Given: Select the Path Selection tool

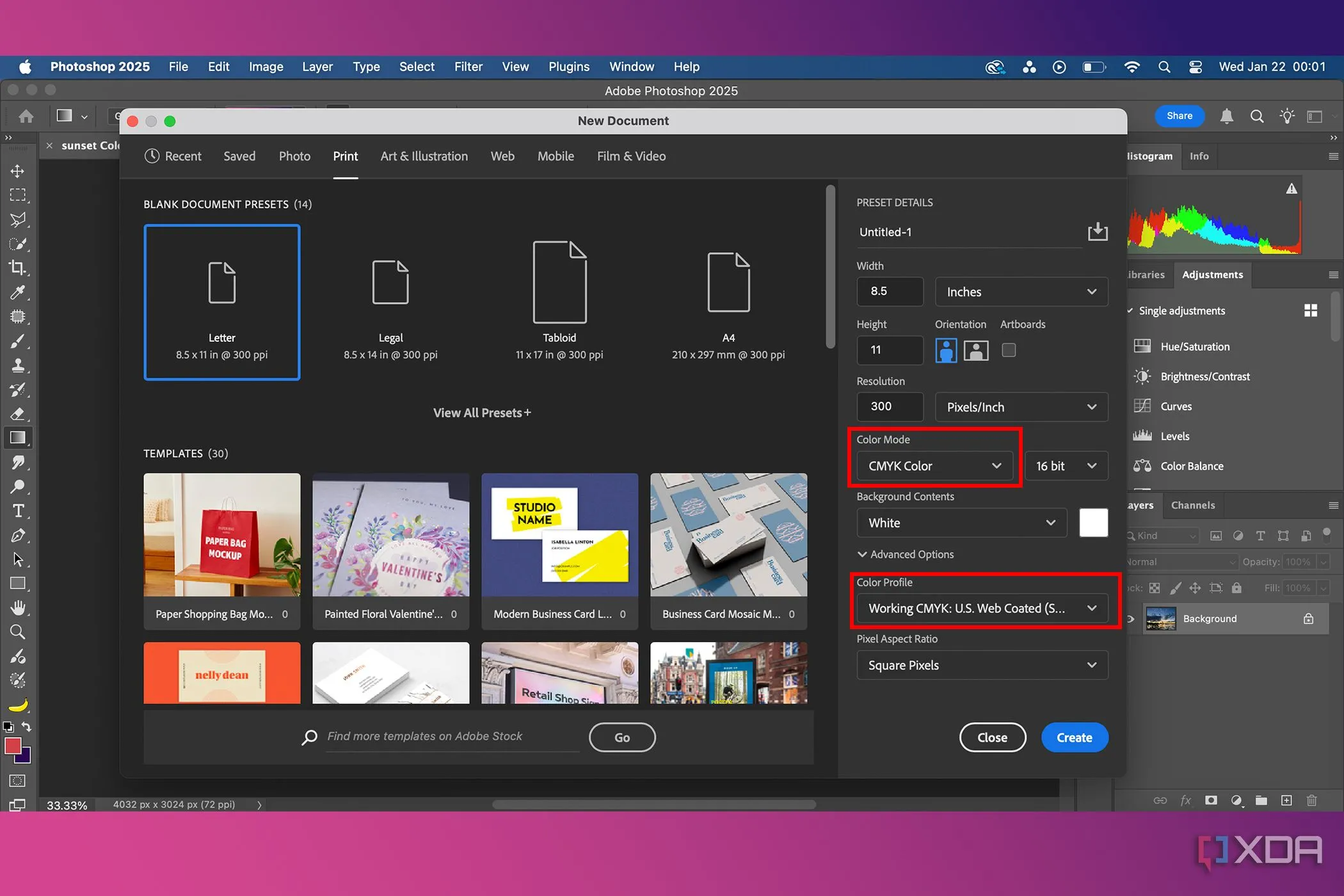Looking at the screenshot, I should [x=17, y=559].
